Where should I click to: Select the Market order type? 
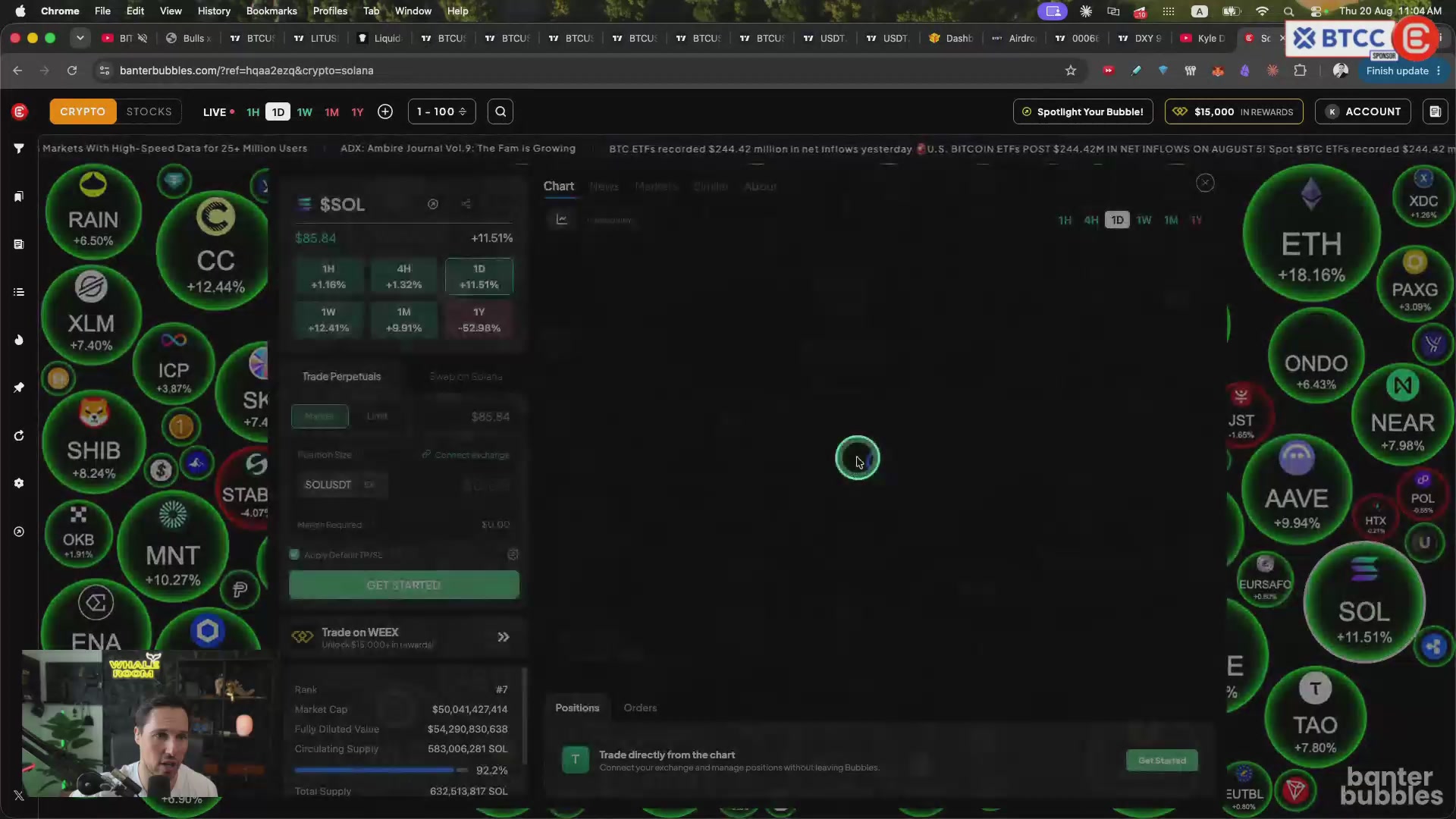point(319,416)
